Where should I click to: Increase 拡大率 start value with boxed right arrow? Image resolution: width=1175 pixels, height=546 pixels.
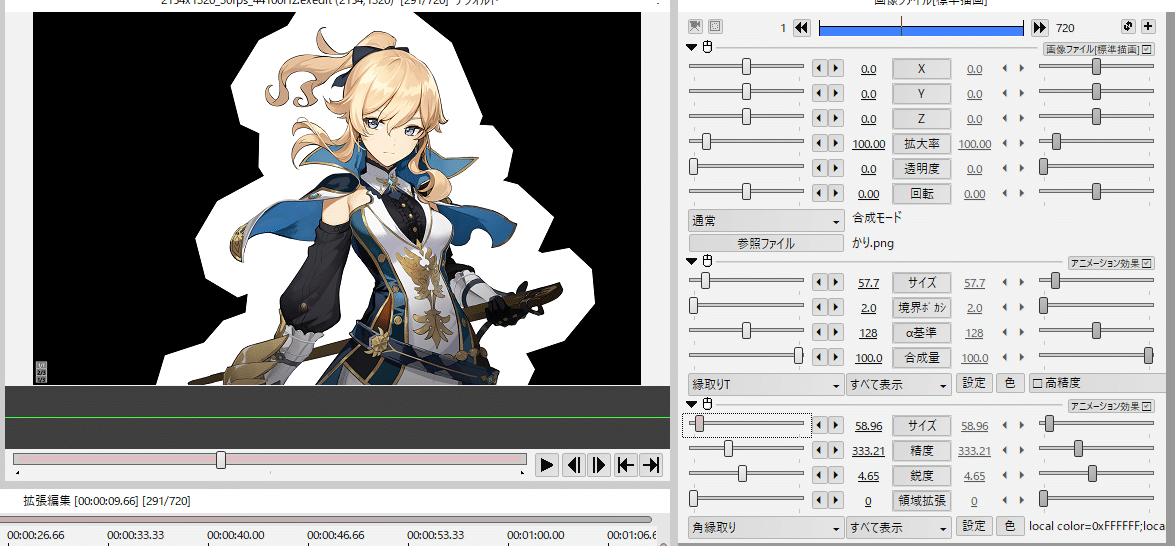[x=835, y=143]
